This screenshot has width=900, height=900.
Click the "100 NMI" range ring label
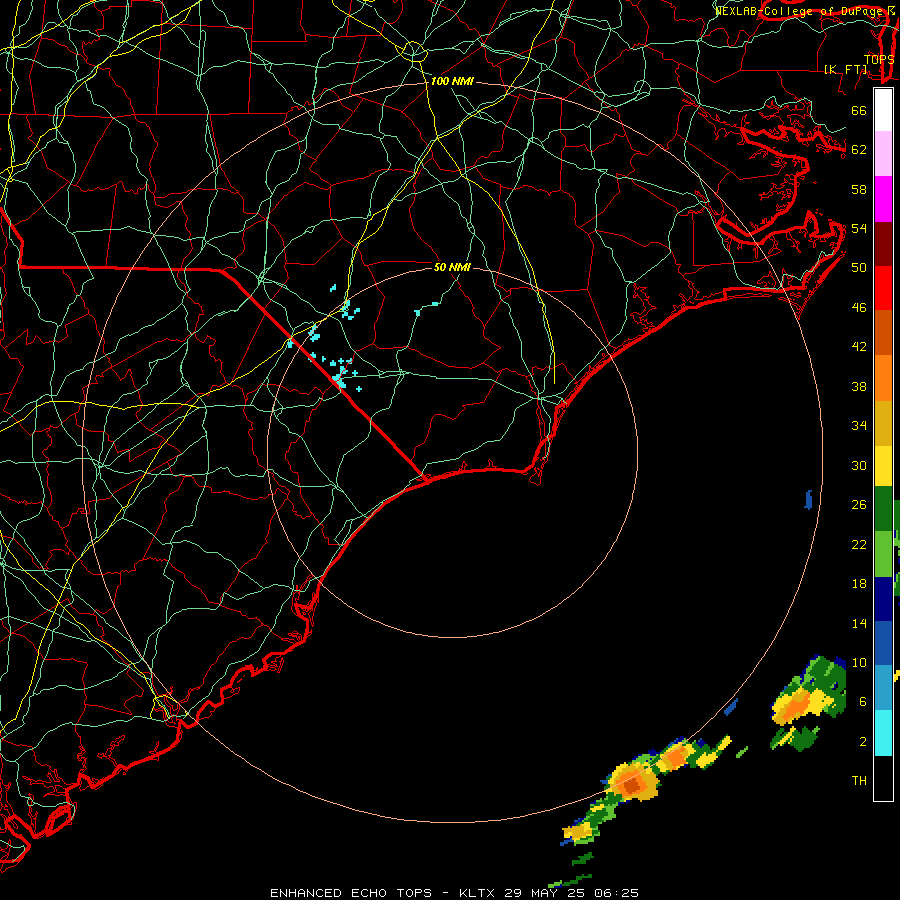click(x=452, y=82)
